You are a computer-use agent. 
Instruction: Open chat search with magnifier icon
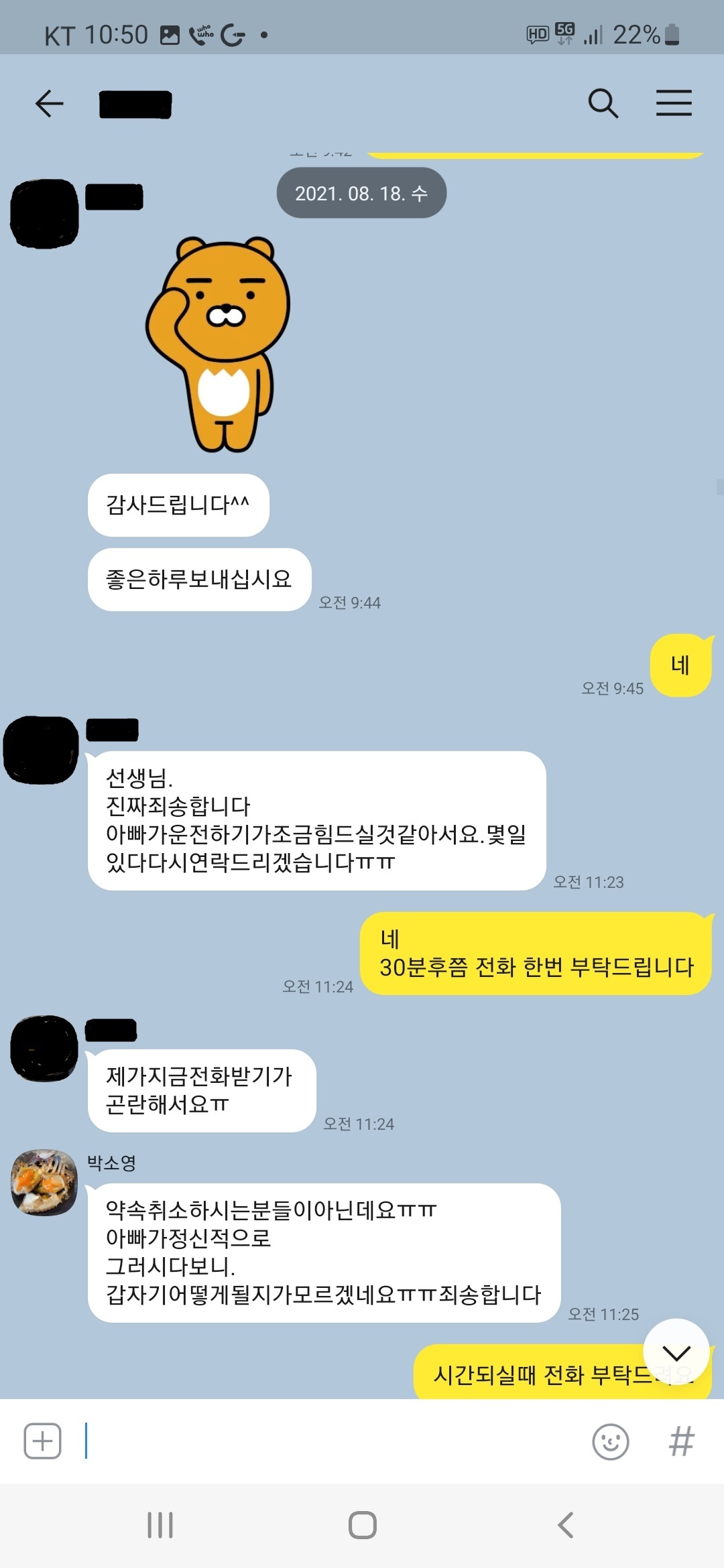tap(603, 104)
